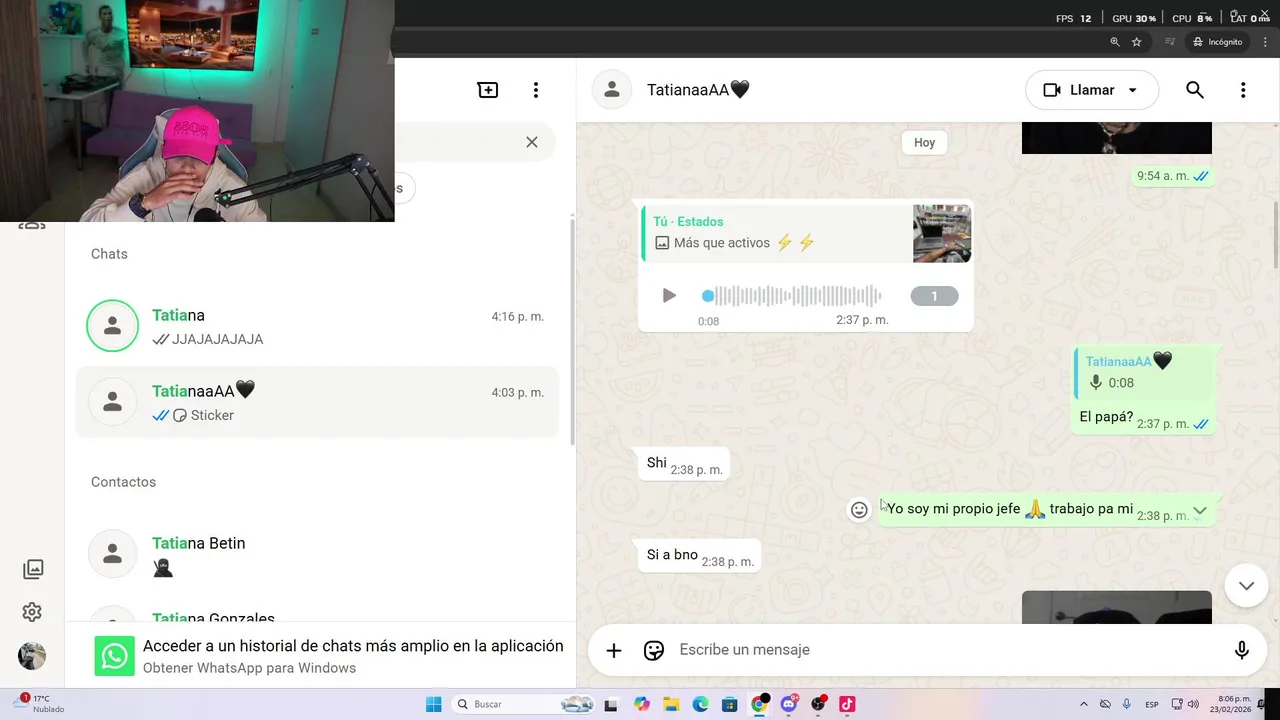Open the chat list three-dot menu
The height and width of the screenshot is (720, 1280).
(536, 90)
